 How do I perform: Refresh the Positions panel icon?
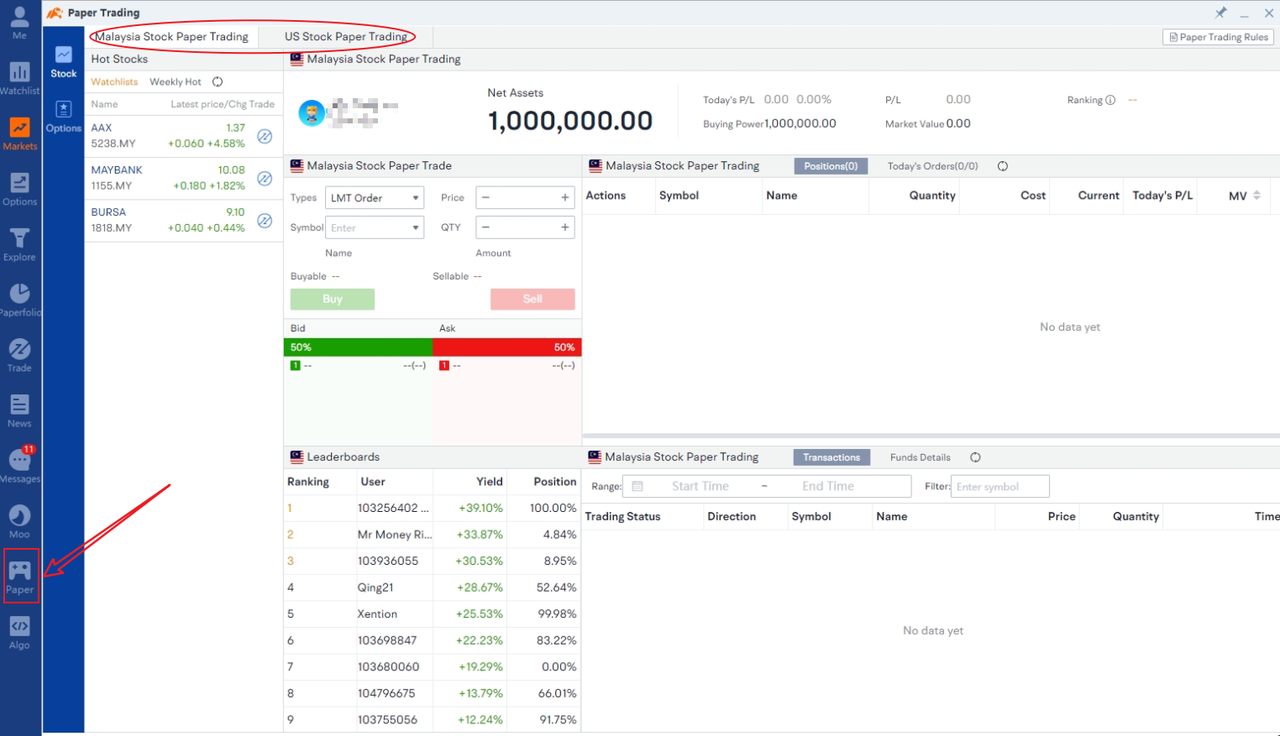(1002, 166)
